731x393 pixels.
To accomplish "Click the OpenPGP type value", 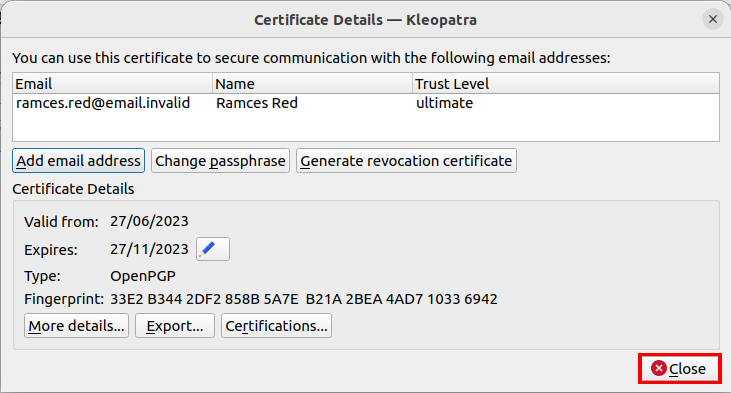I will 143,276.
